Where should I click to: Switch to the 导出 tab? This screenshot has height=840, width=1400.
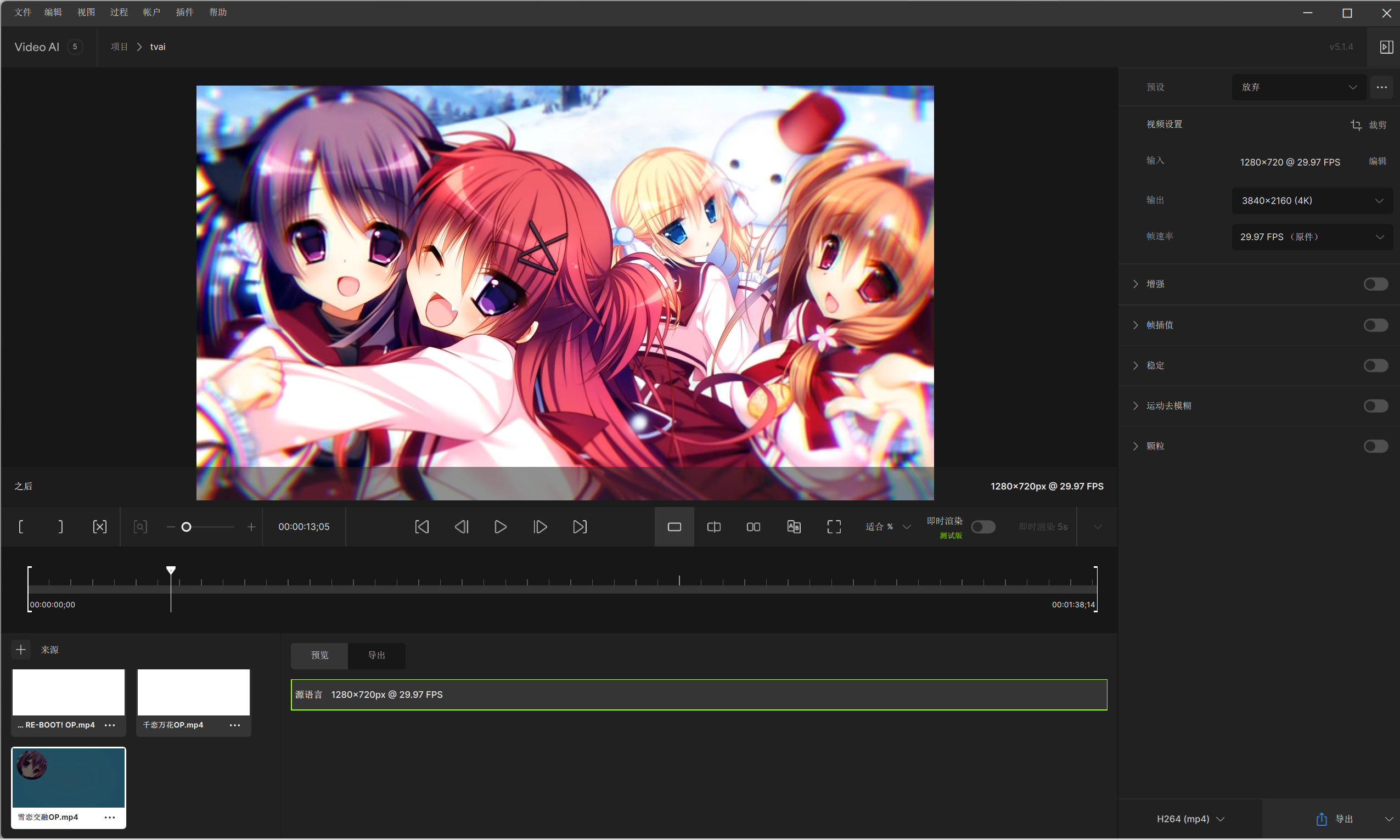[377, 656]
